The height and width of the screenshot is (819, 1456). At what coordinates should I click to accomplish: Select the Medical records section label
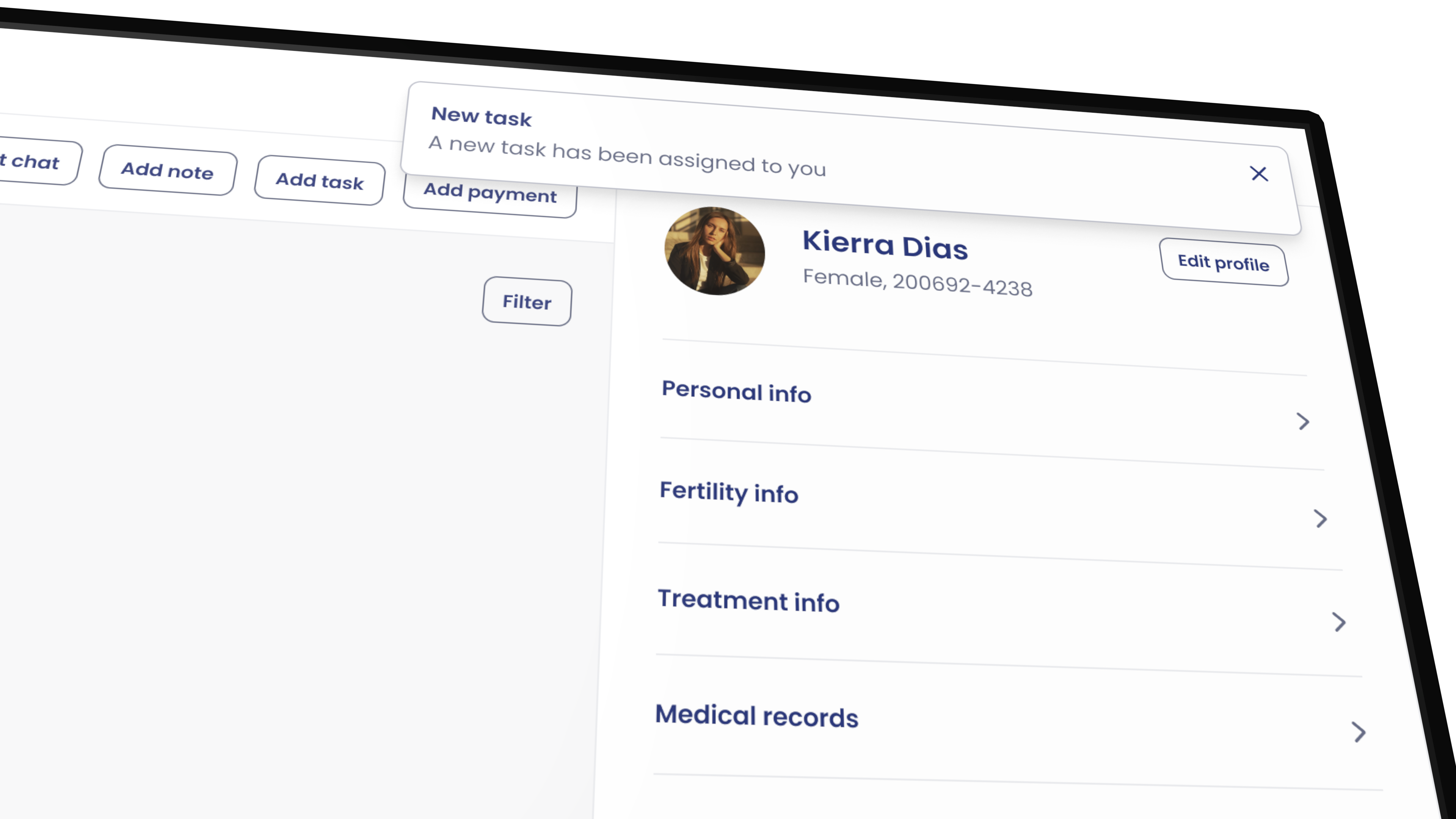point(756,716)
